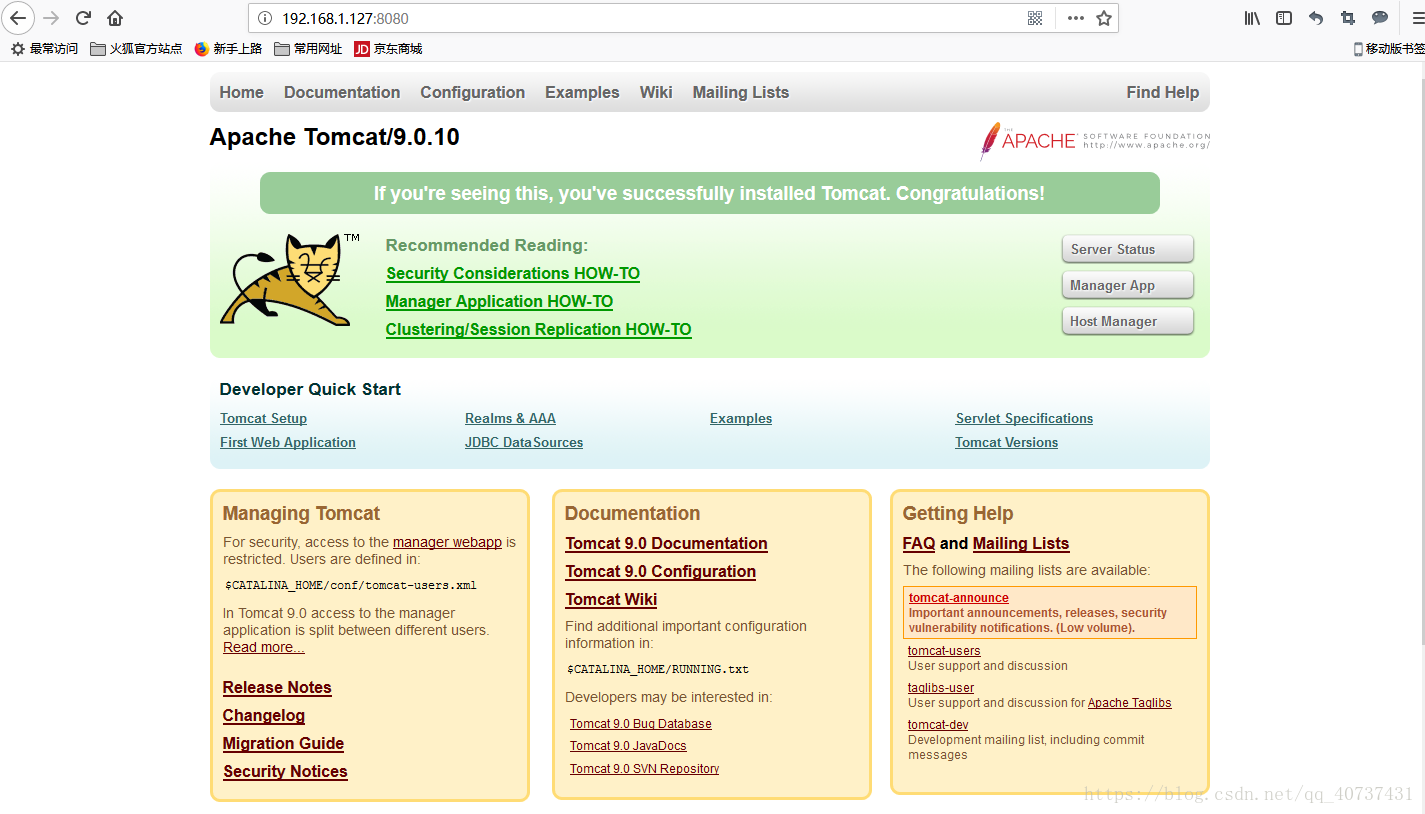Image resolution: width=1425 pixels, height=814 pixels.
Task: Open Tomcat 9.0 Documentation link
Action: (666, 543)
